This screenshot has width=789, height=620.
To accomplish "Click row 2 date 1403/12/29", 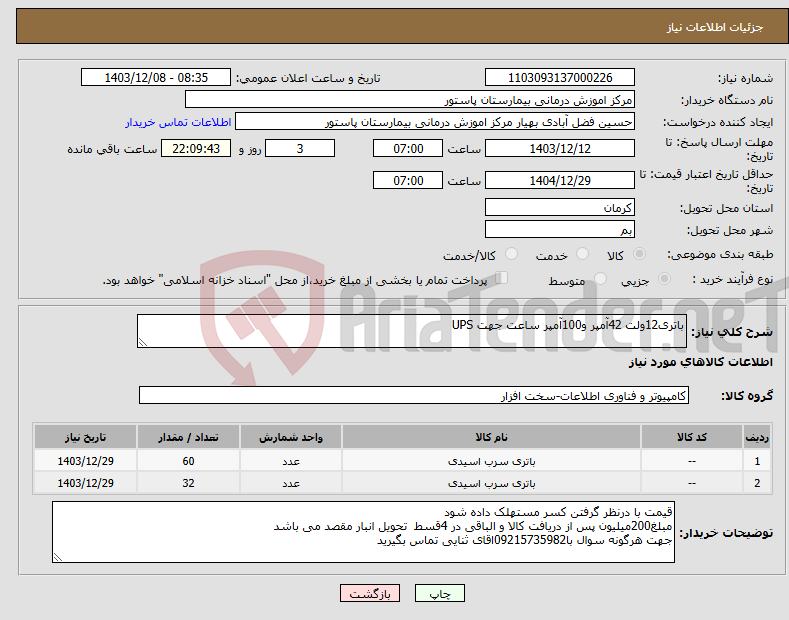I will 85,483.
